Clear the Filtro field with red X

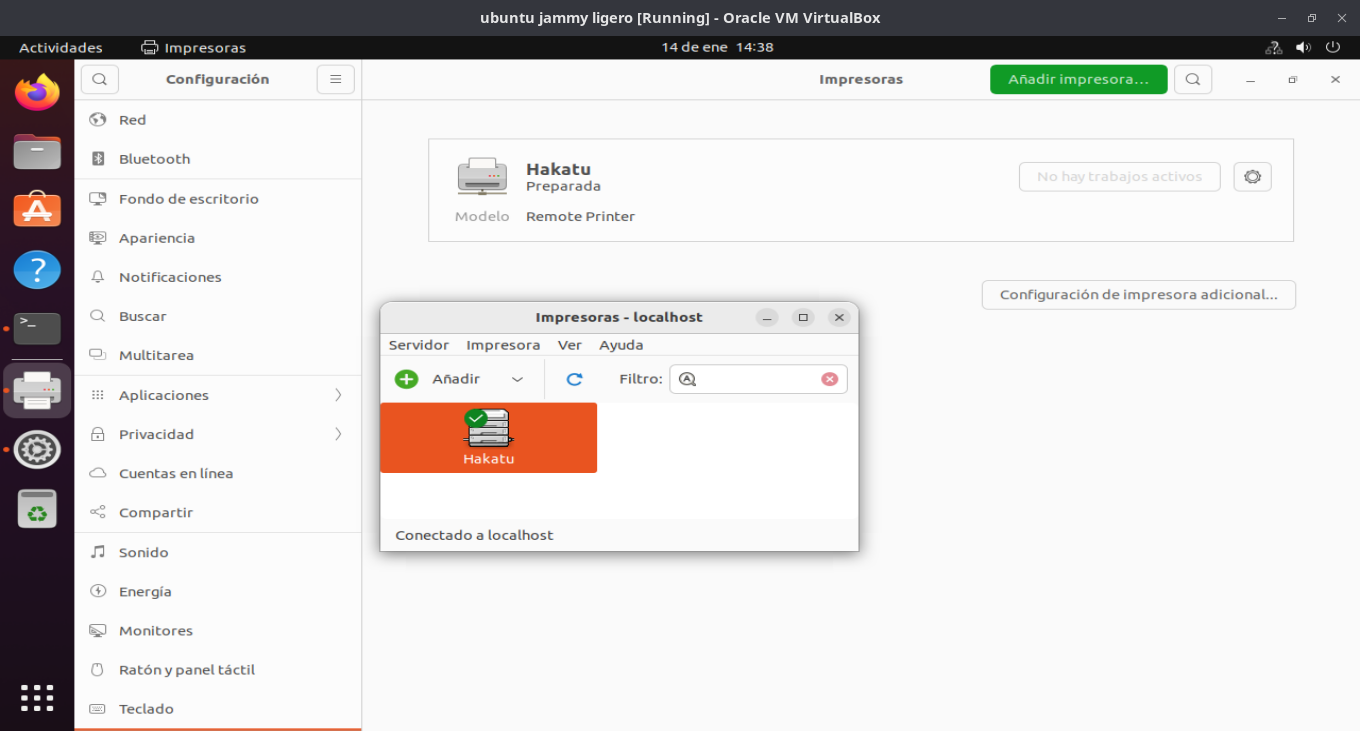[829, 379]
